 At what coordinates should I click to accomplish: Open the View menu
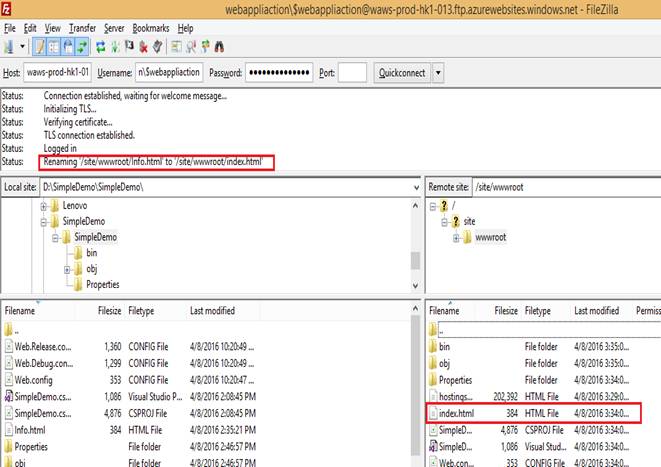pyautogui.click(x=53, y=28)
